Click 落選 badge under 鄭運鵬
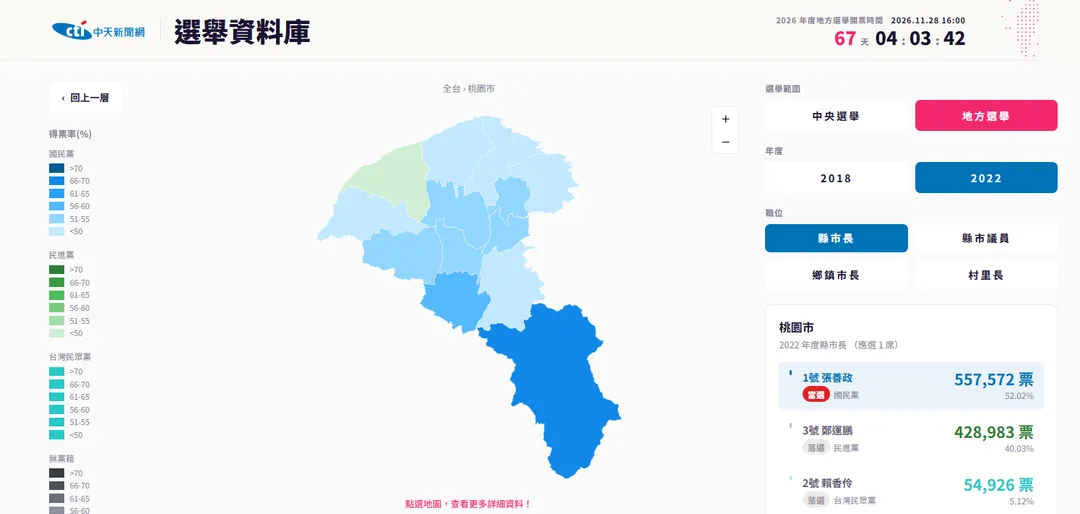Viewport: 1080px width, 514px height. coord(816,448)
